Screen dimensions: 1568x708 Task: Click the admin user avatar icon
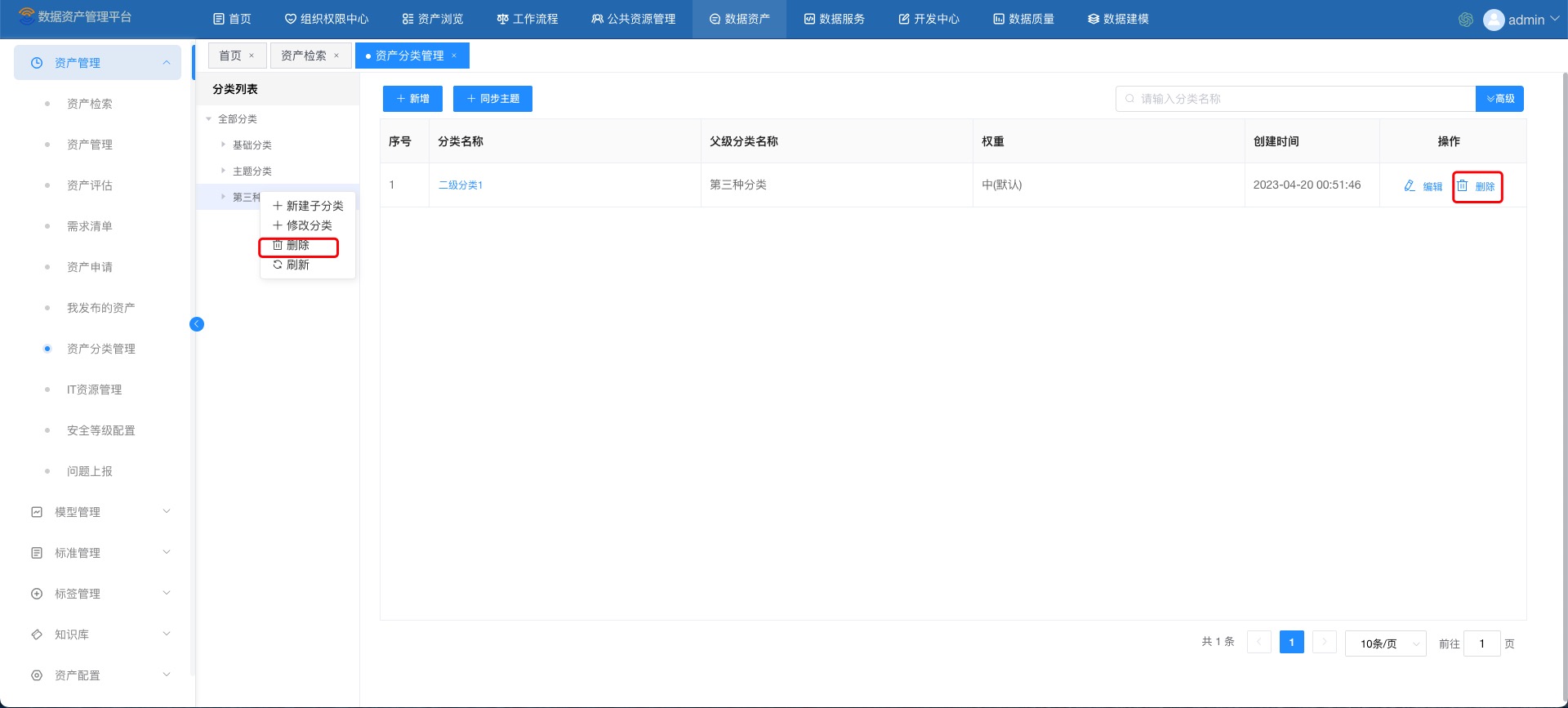1494,20
